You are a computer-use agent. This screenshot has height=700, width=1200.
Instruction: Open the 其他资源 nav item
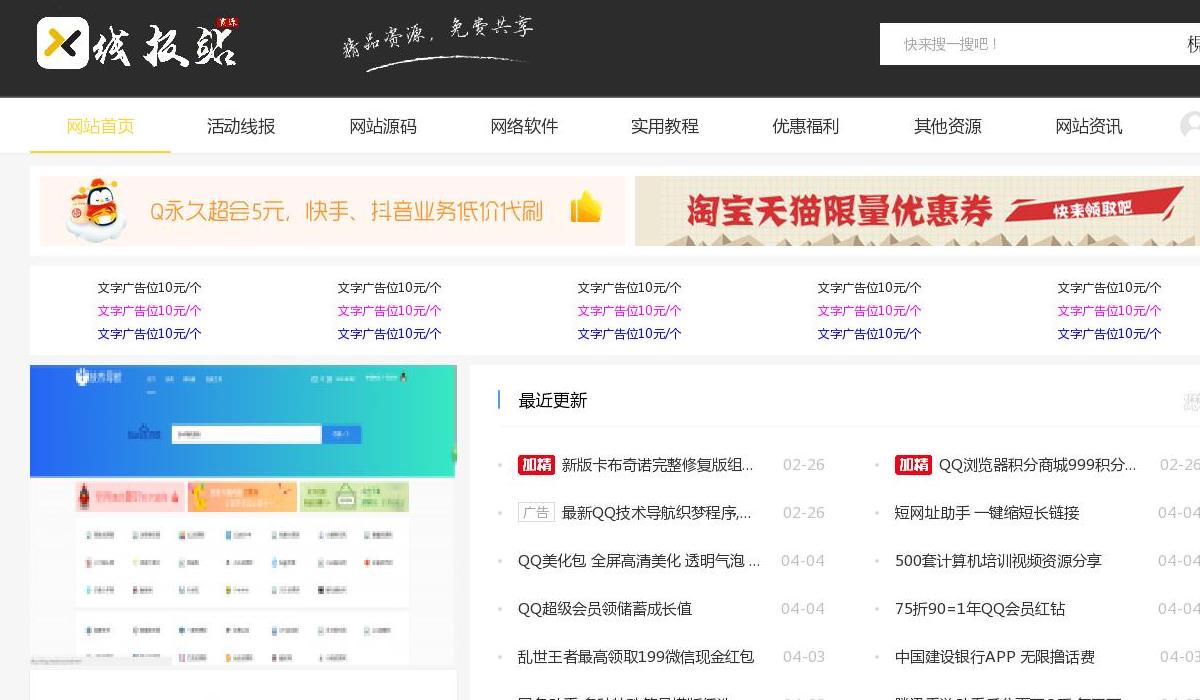coord(948,126)
